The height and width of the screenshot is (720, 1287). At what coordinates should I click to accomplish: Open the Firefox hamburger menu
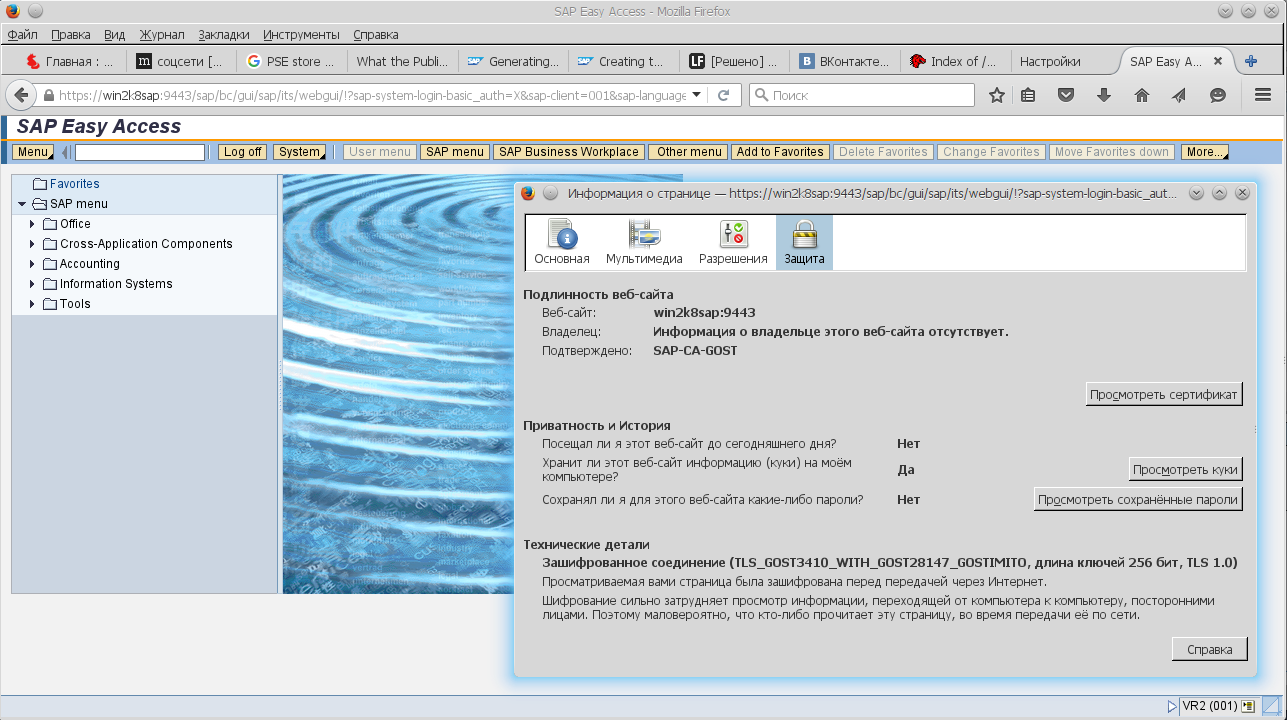tap(1262, 95)
